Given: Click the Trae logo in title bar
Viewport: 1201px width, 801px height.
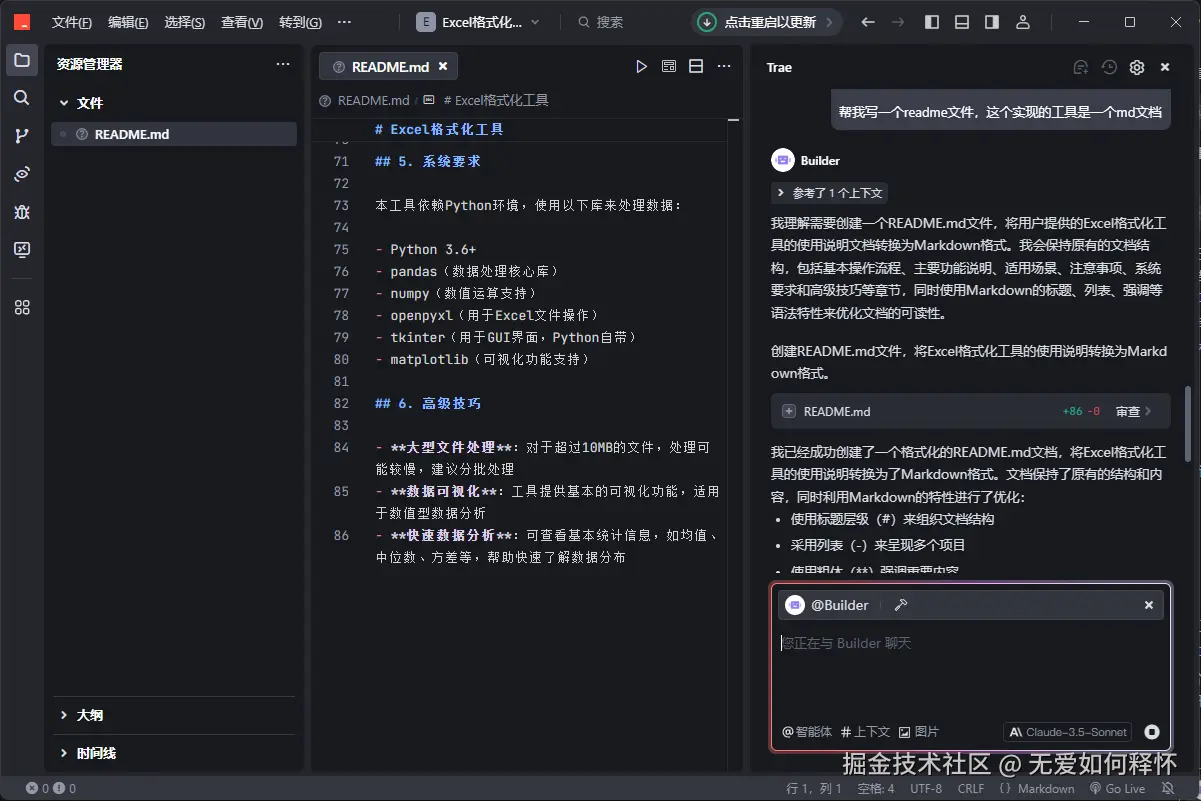Looking at the screenshot, I should pos(21,22).
